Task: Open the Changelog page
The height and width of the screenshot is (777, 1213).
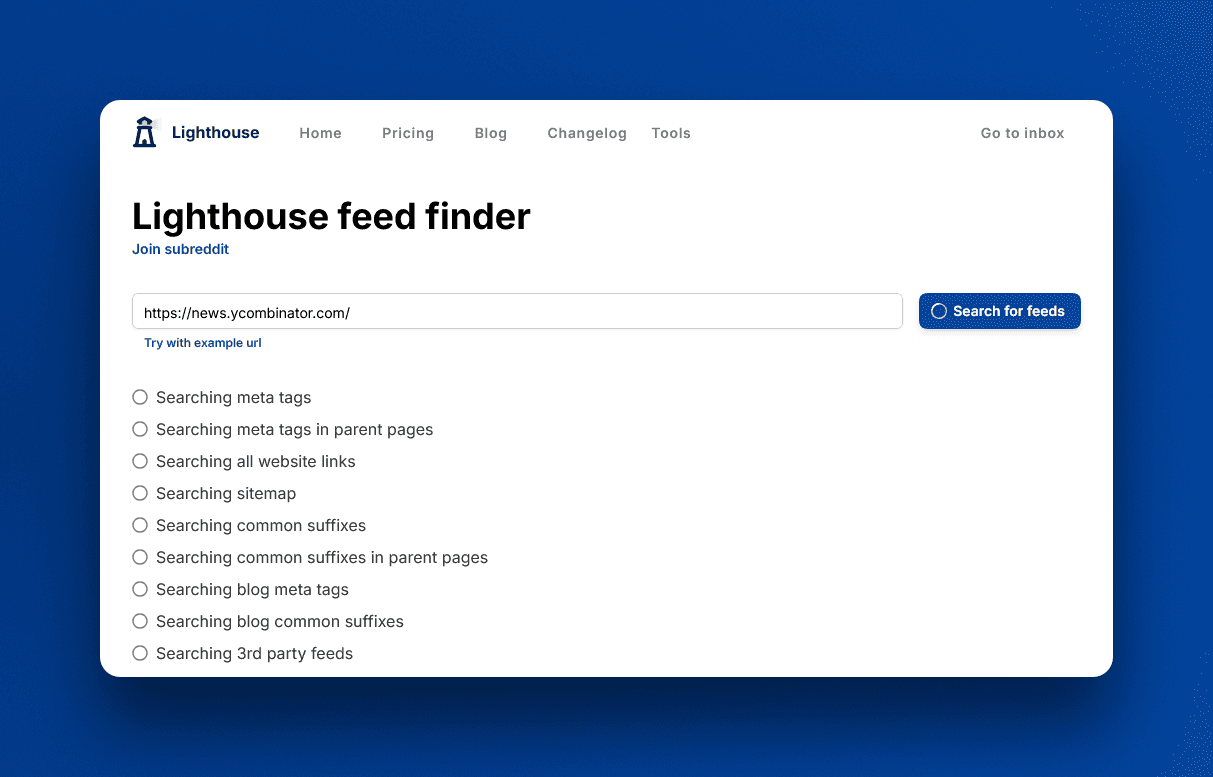Action: pos(587,133)
